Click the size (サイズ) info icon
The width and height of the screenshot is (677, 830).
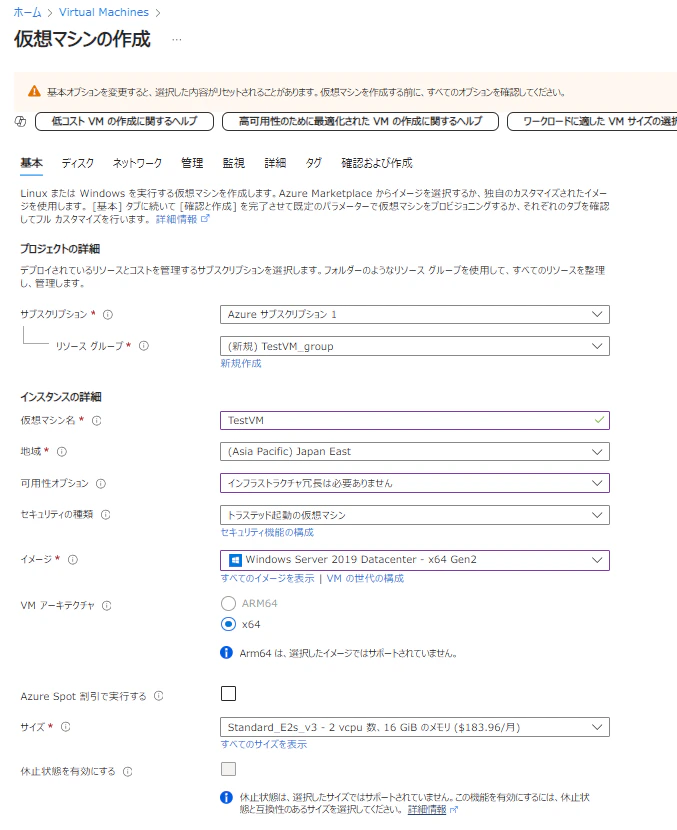click(66, 727)
